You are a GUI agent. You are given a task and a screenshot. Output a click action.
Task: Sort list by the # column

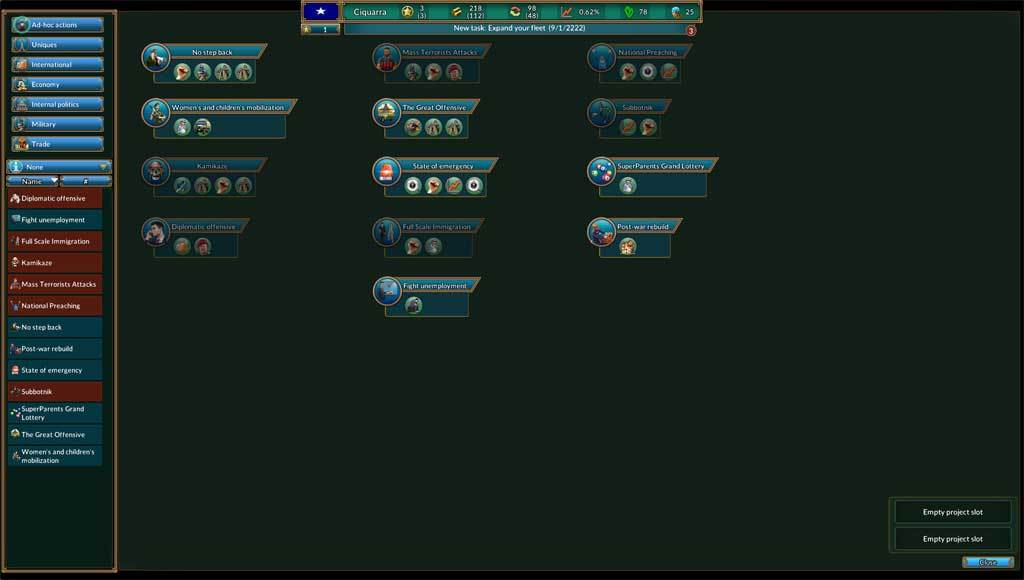pos(86,181)
